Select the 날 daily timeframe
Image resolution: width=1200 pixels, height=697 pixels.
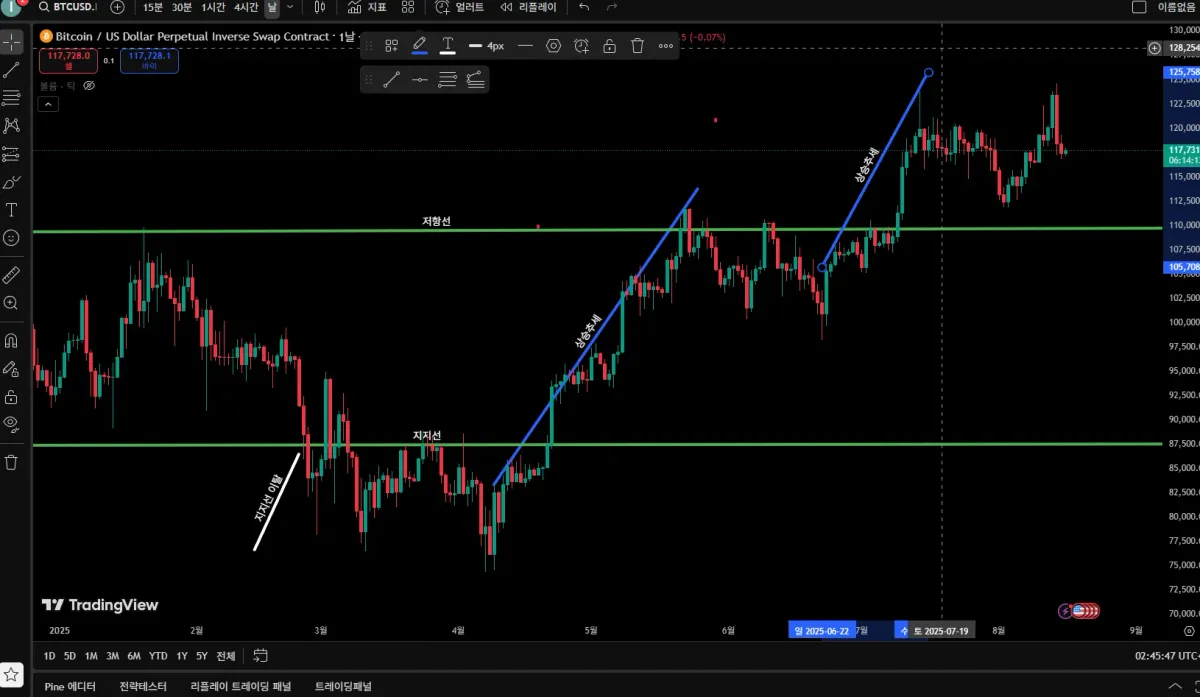pyautogui.click(x=272, y=7)
